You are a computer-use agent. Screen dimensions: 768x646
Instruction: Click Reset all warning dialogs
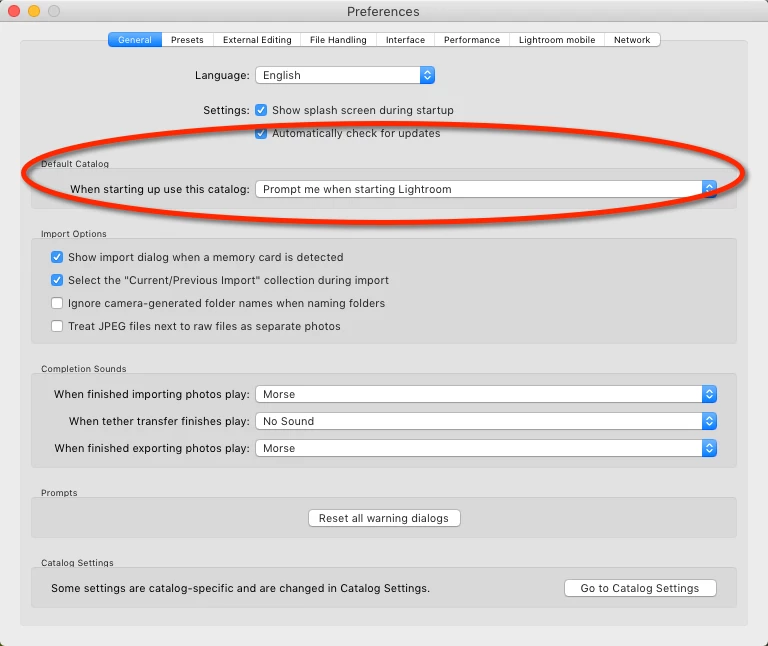coord(384,518)
